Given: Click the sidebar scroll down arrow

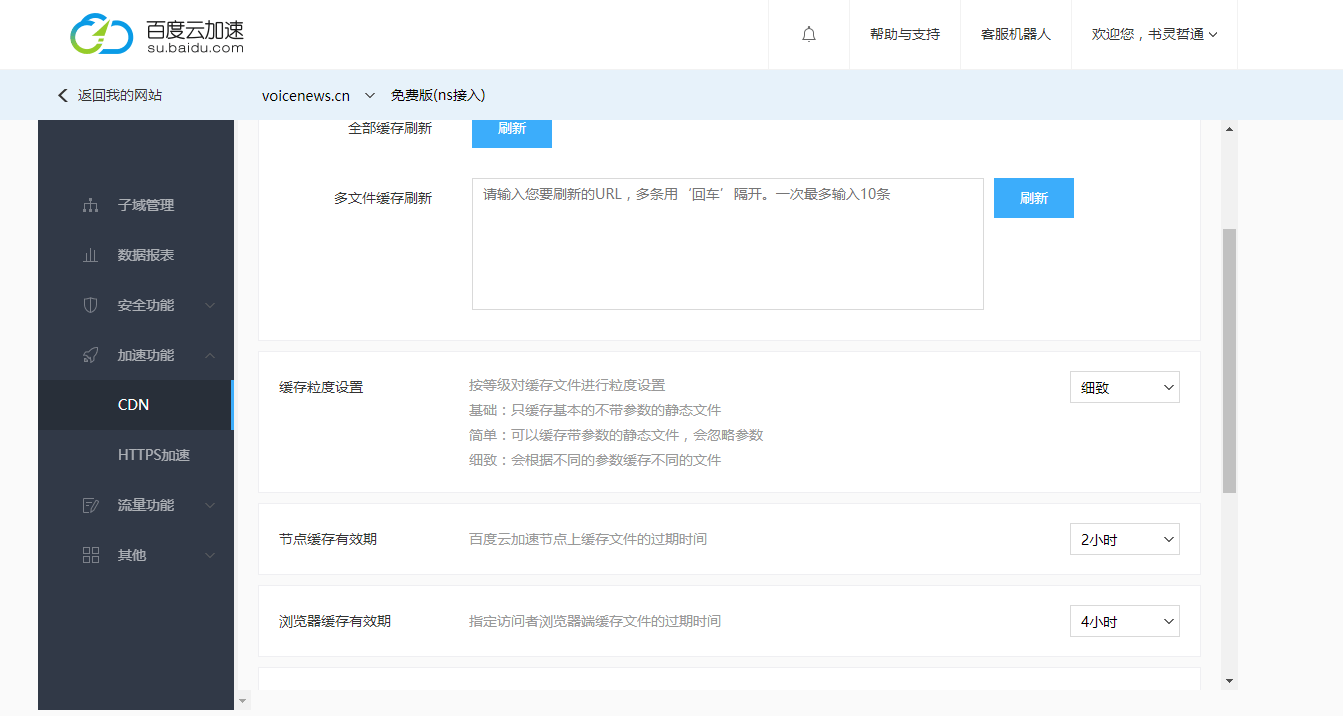Looking at the screenshot, I should [x=241, y=700].
